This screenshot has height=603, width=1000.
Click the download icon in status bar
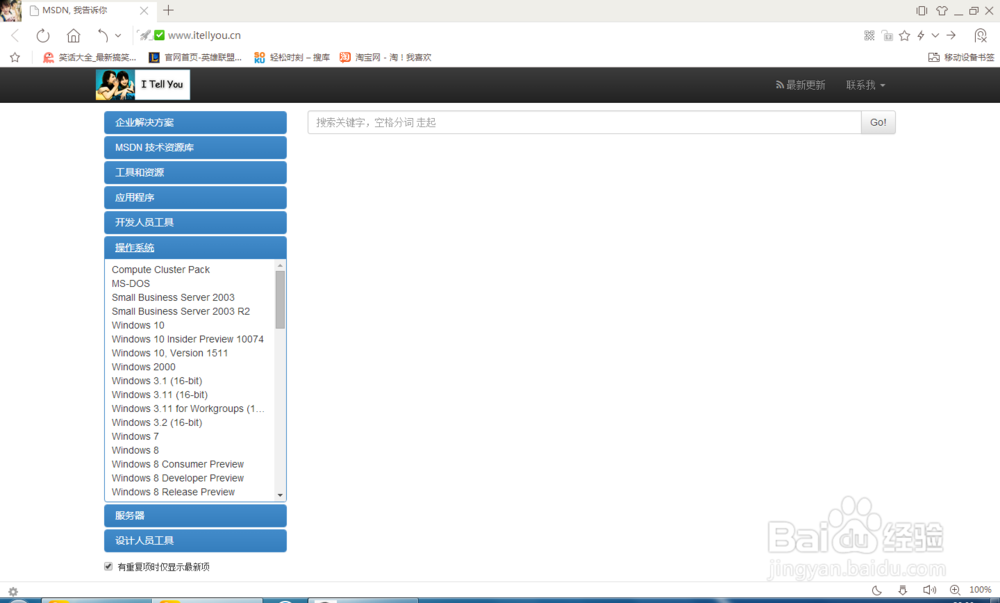click(902, 590)
